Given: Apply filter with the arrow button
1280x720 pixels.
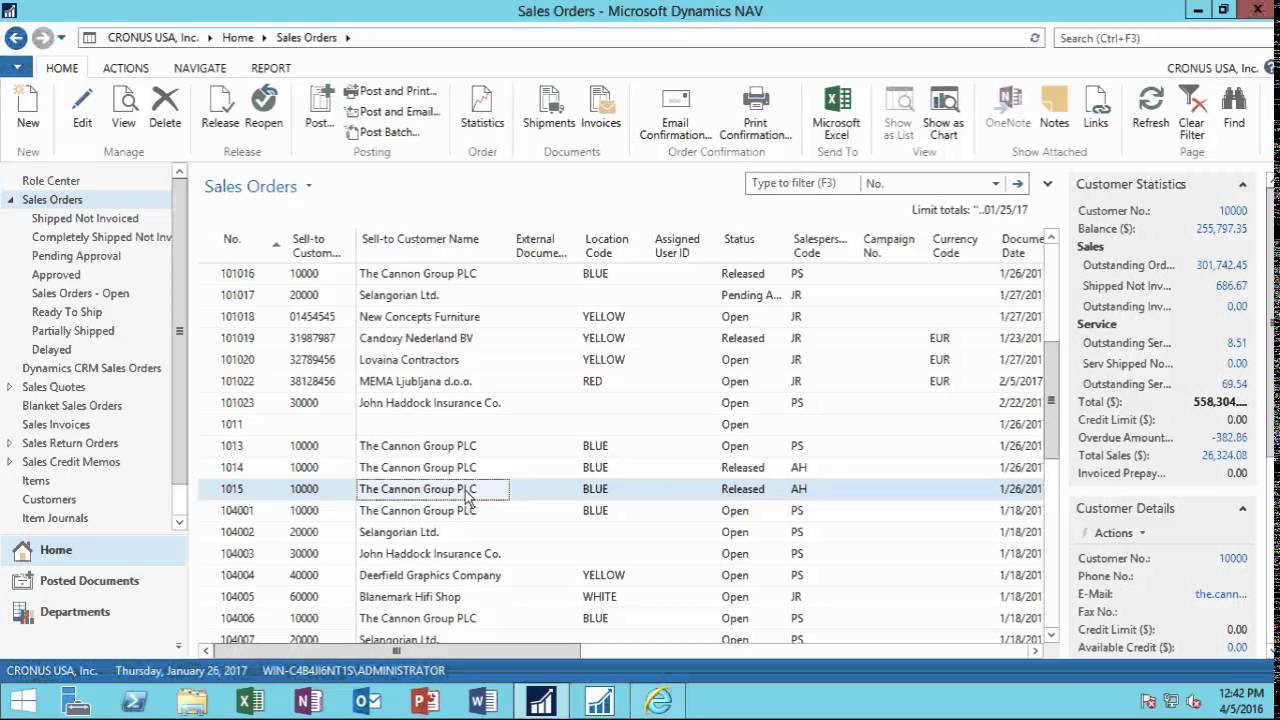Looking at the screenshot, I should tap(1017, 184).
